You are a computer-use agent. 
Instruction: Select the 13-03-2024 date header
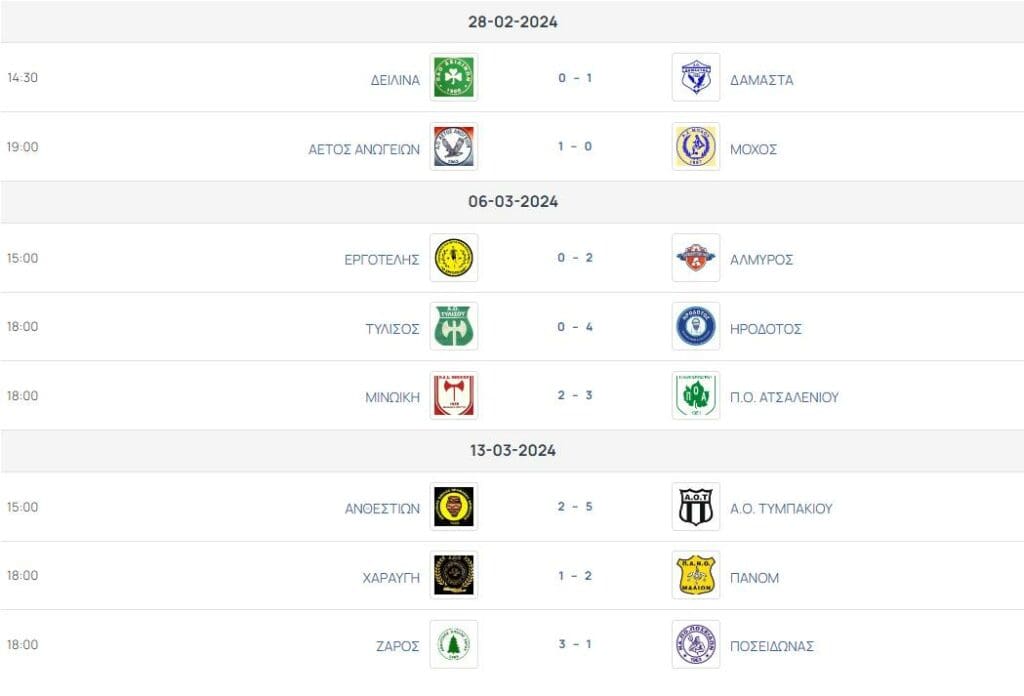click(x=513, y=451)
